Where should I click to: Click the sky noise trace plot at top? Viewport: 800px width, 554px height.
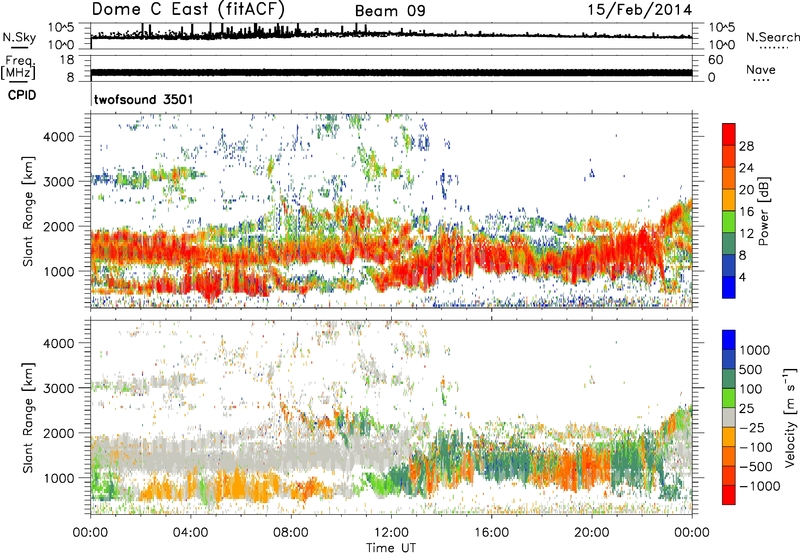click(x=391, y=35)
